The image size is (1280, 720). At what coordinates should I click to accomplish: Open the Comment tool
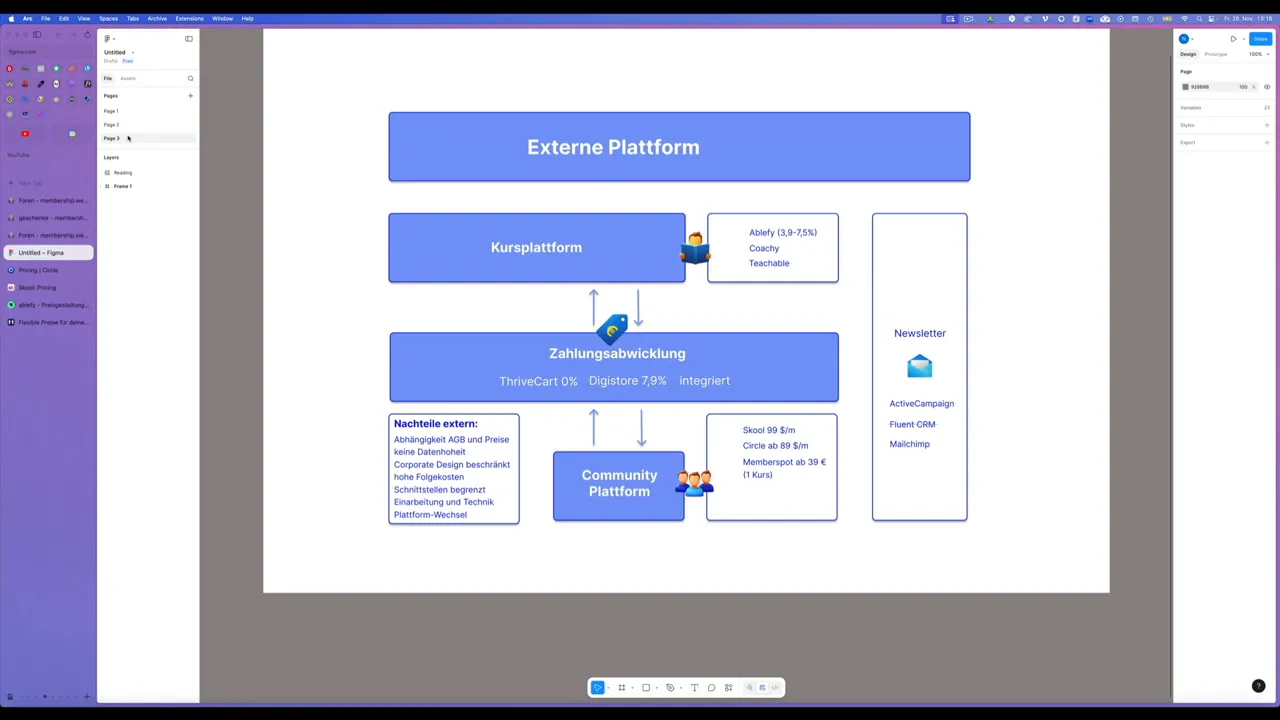[711, 687]
